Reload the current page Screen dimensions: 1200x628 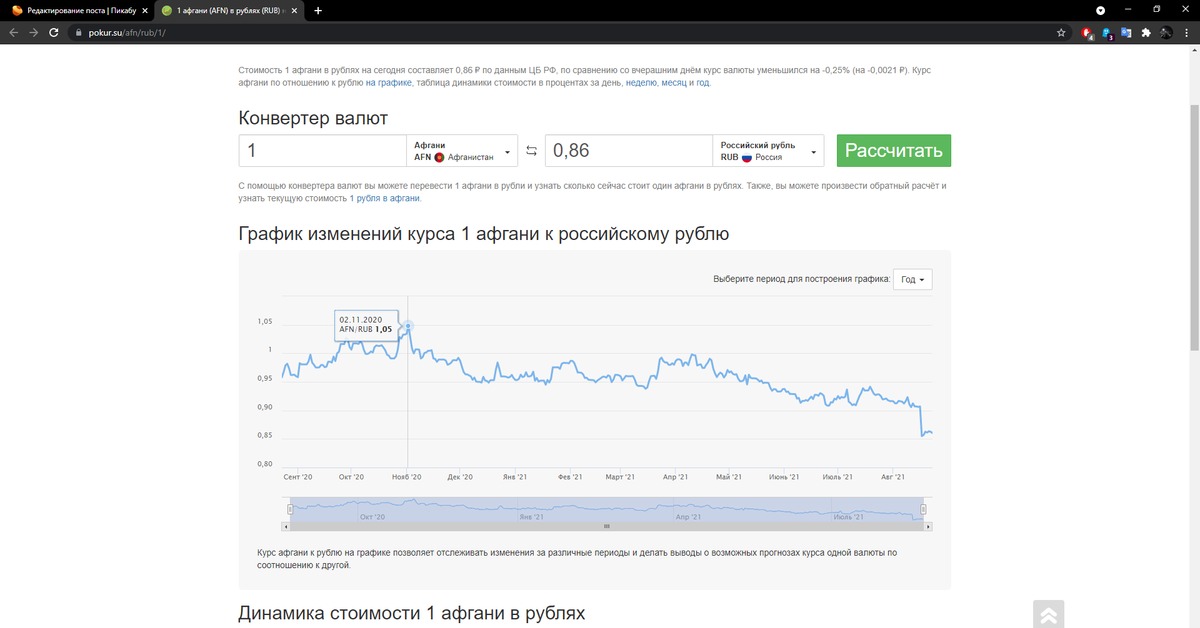[x=53, y=32]
